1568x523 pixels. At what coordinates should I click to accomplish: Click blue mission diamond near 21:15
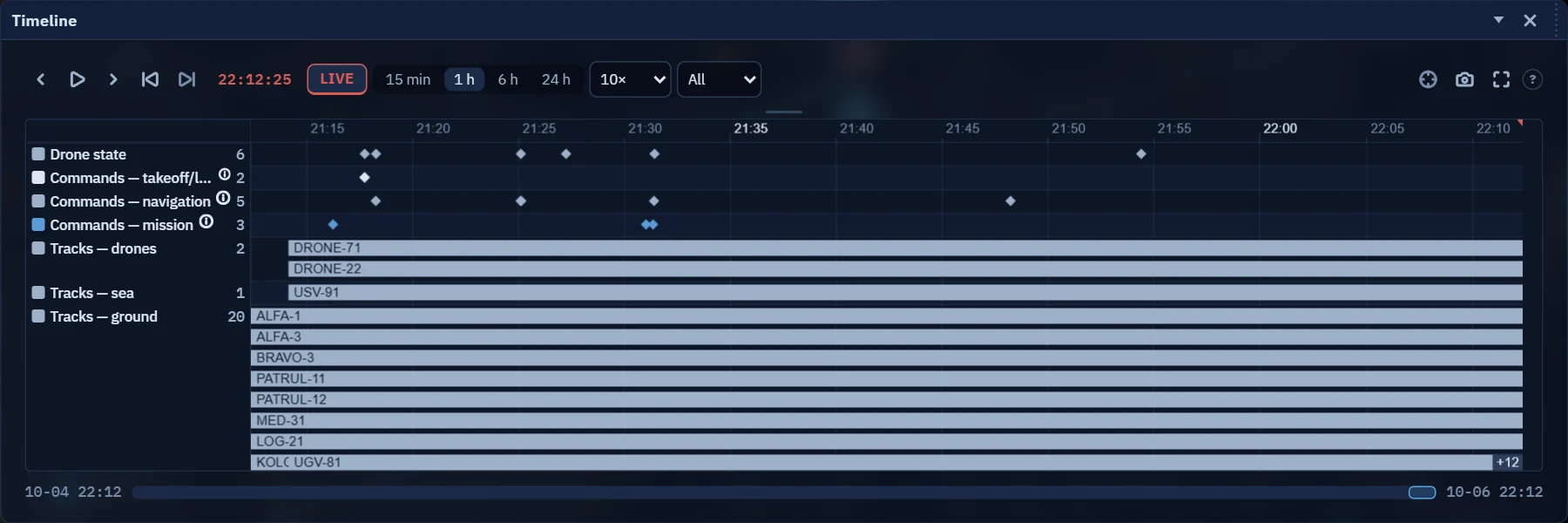[x=333, y=225]
